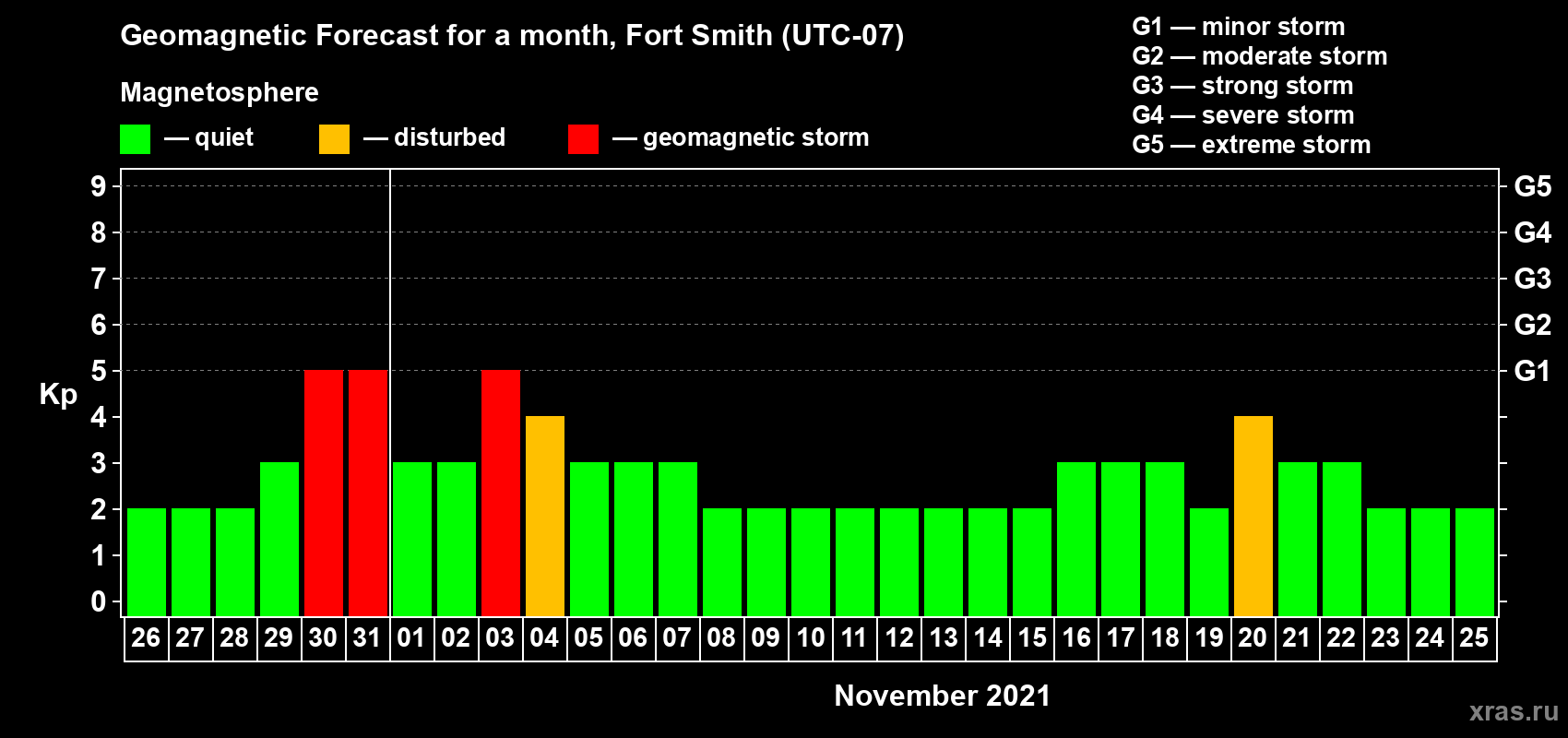Click the November 2021 month label
Screen dimensions: 1568x738
(x=943, y=696)
